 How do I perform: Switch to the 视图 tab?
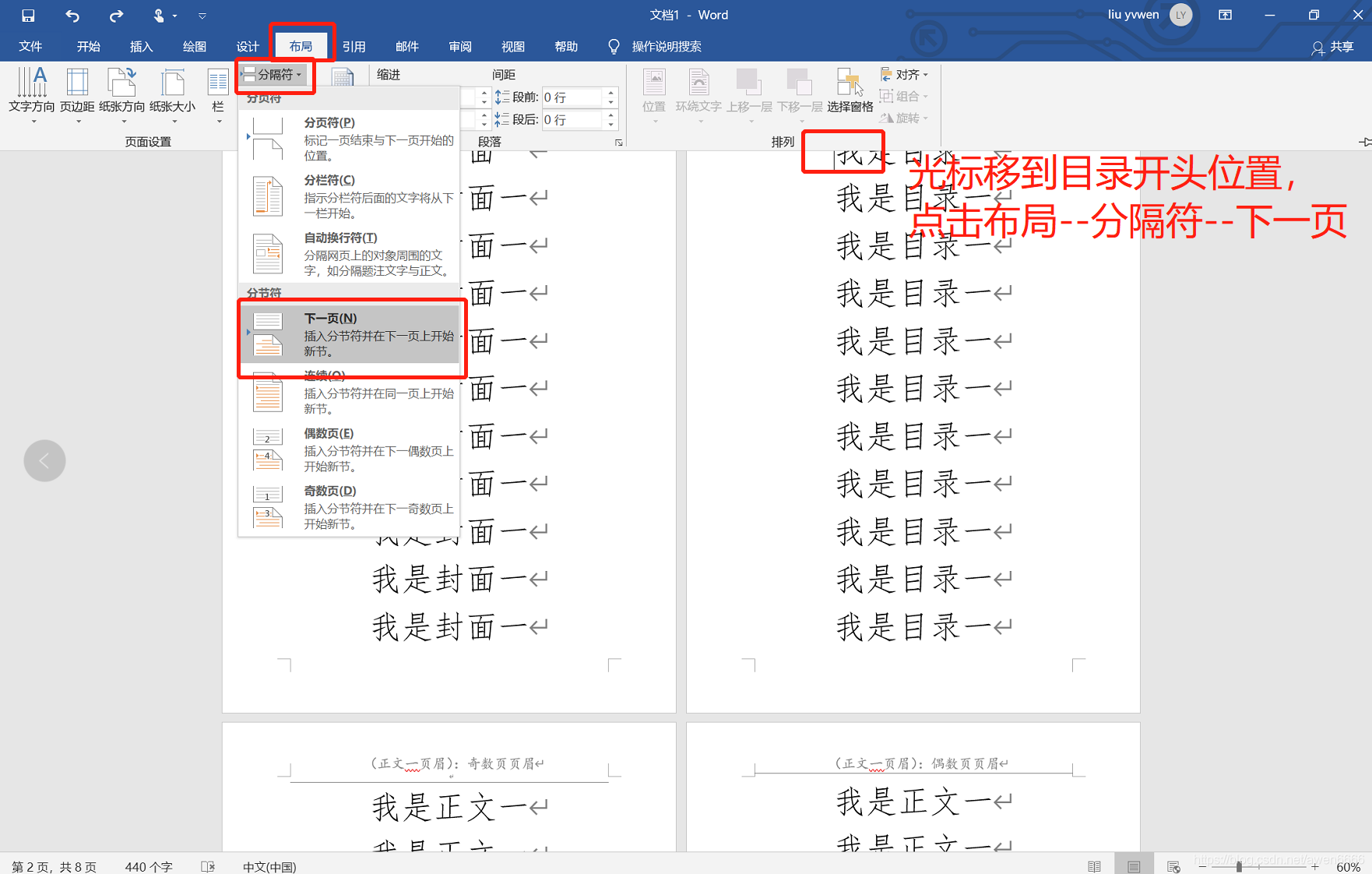[x=513, y=47]
